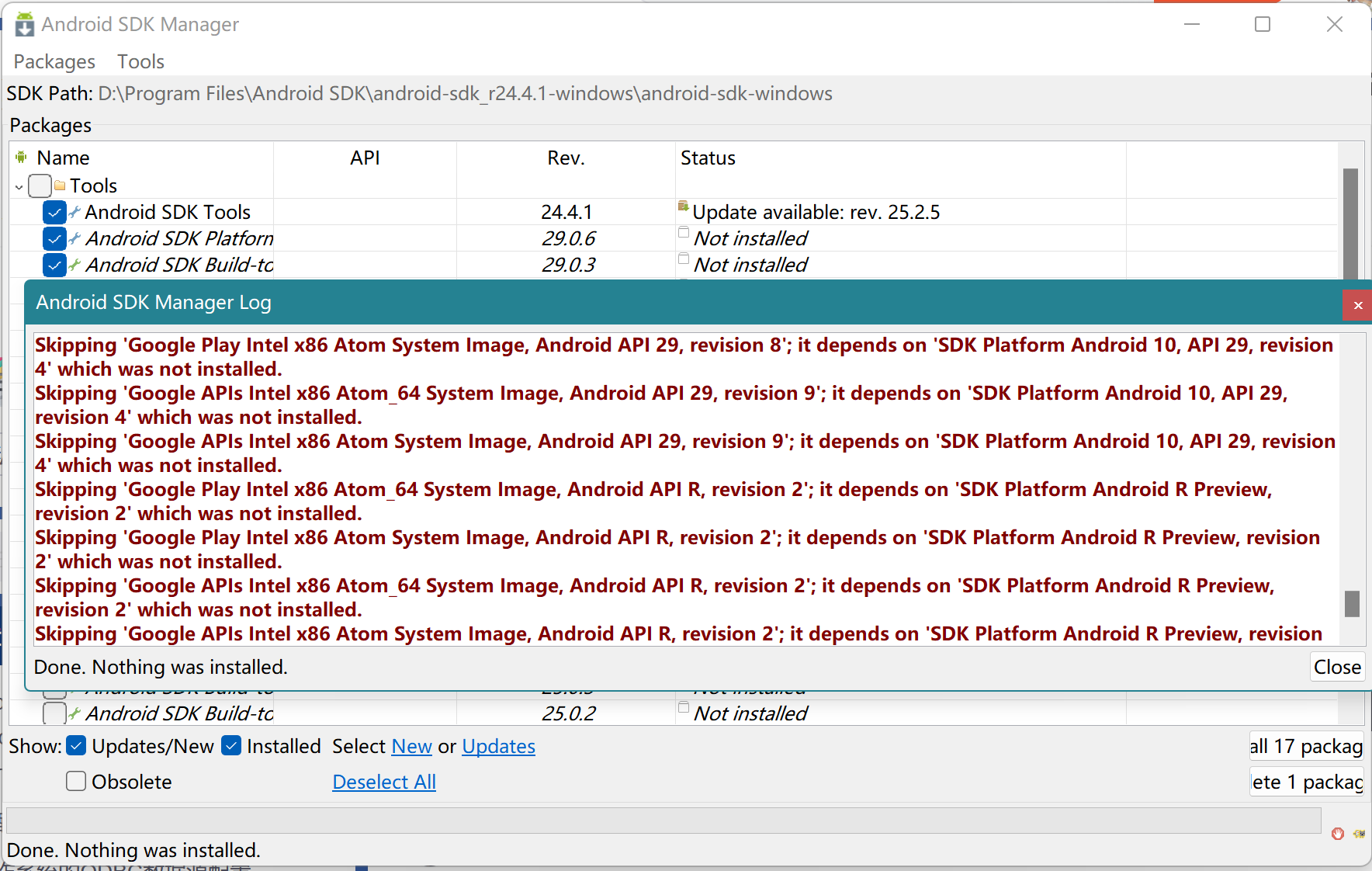This screenshot has height=871, width=1372.
Task: Enable the Obsolete checkbox
Action: click(75, 782)
